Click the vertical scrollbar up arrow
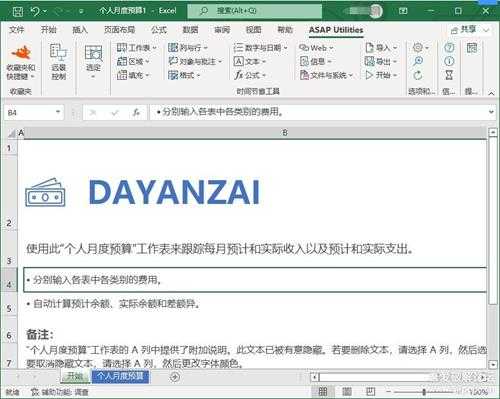 tap(493, 133)
